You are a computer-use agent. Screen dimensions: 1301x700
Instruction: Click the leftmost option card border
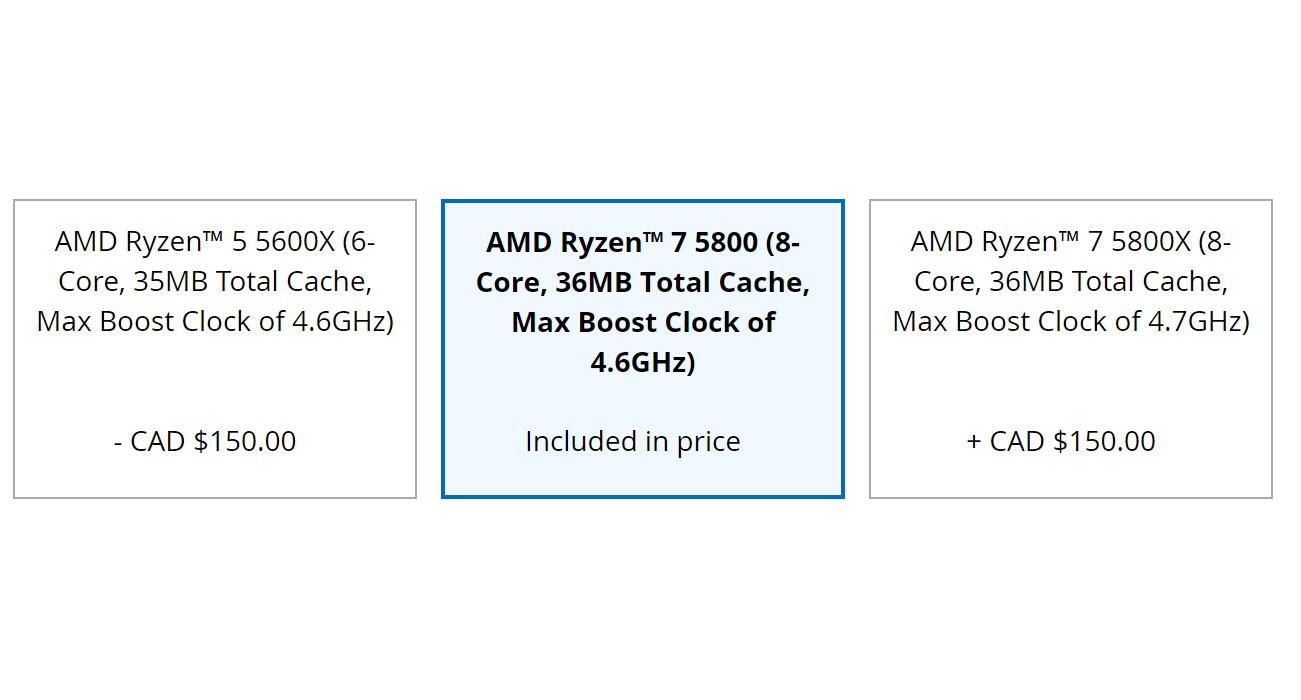[x=13, y=345]
